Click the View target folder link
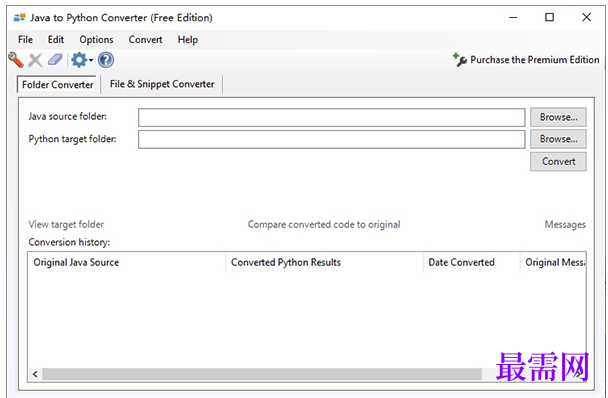608x398 pixels. point(66,225)
